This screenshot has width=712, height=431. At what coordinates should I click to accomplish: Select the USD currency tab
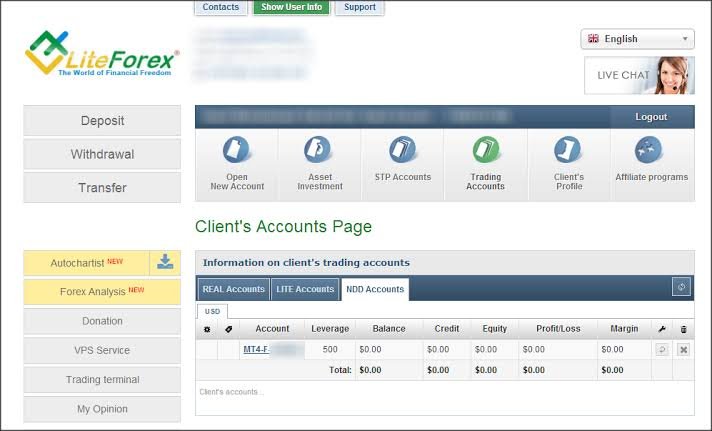212,312
